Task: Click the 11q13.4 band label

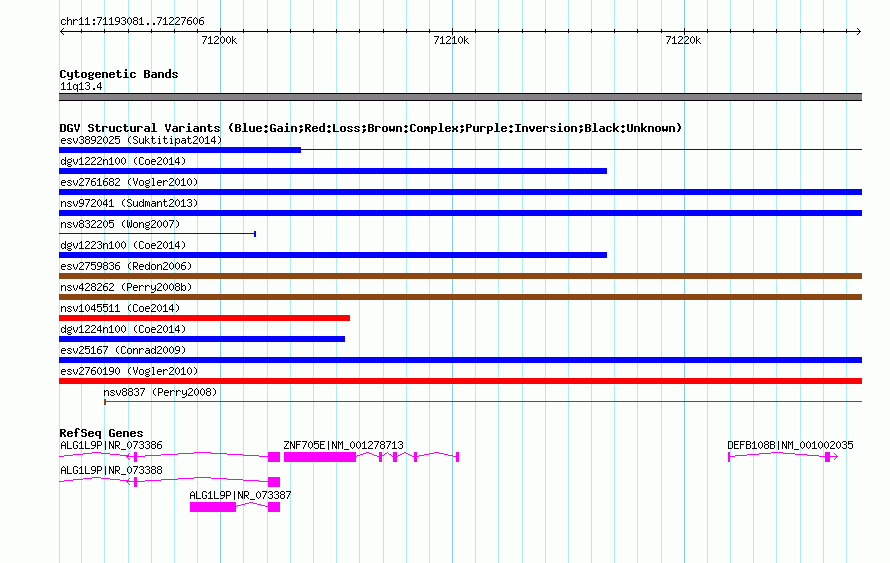Action: click(x=81, y=86)
